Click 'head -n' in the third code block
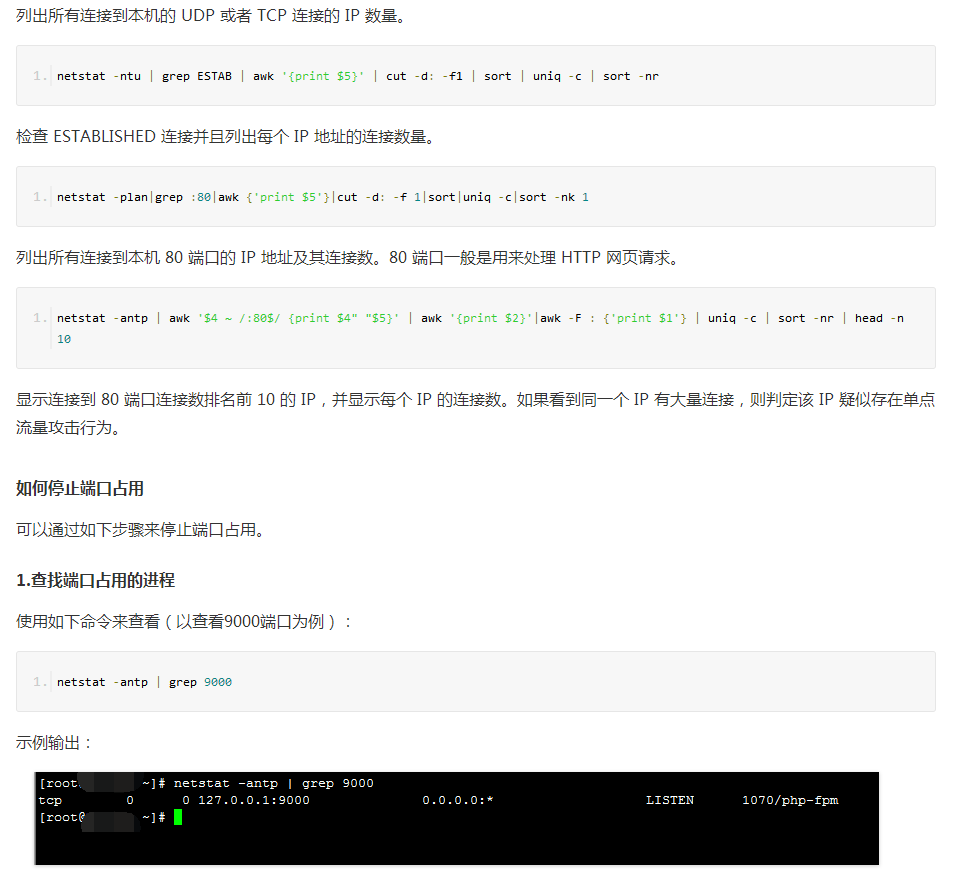 [879, 318]
